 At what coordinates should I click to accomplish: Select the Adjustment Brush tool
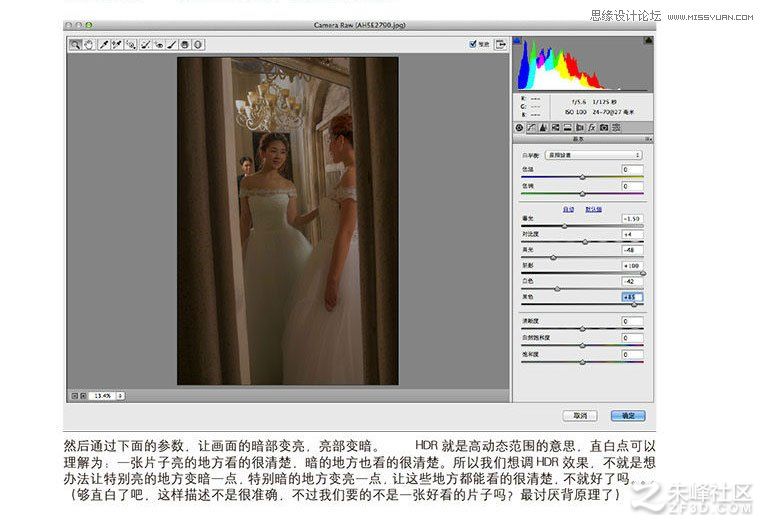click(172, 45)
